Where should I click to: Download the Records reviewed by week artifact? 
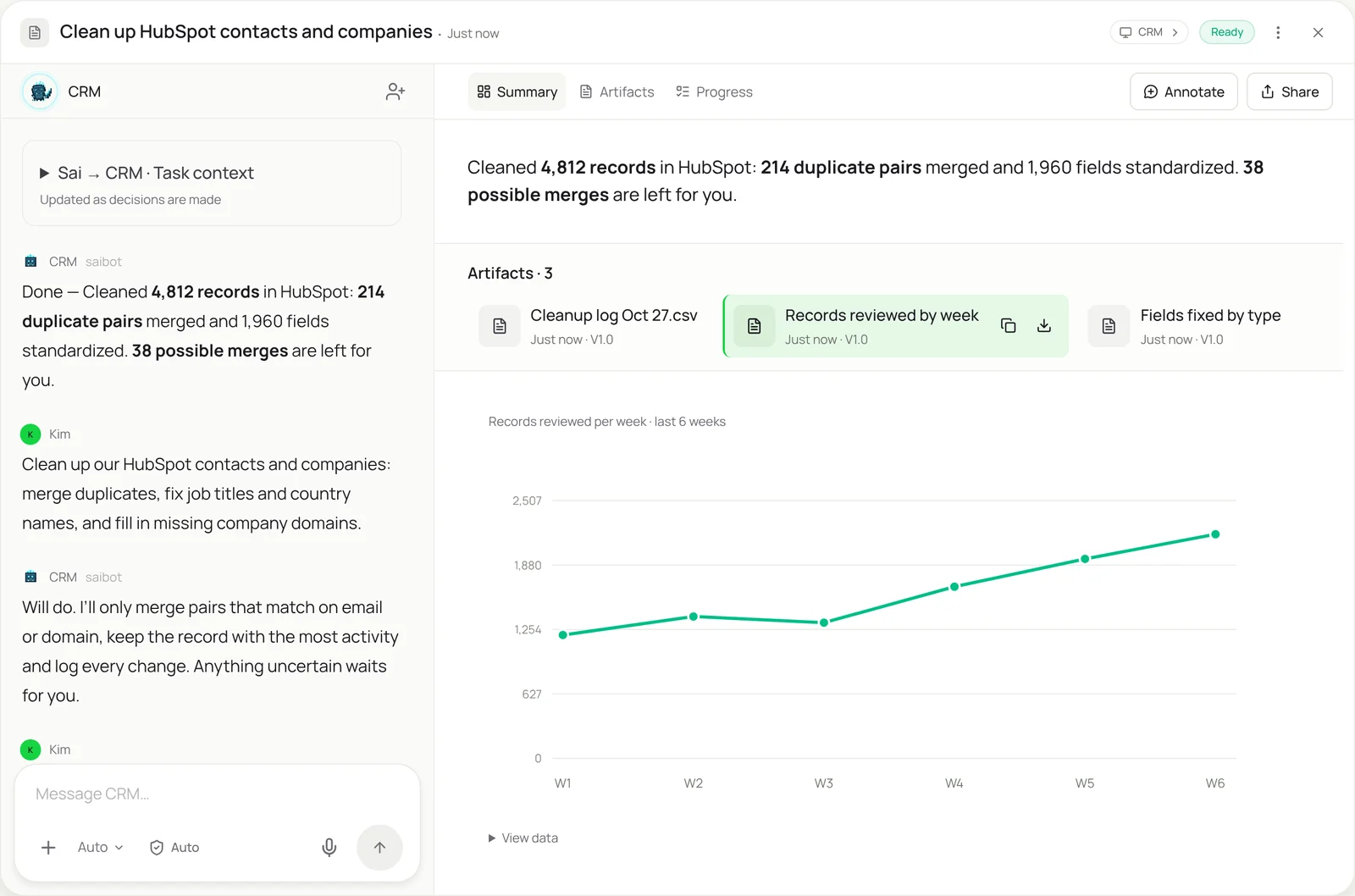click(x=1044, y=326)
